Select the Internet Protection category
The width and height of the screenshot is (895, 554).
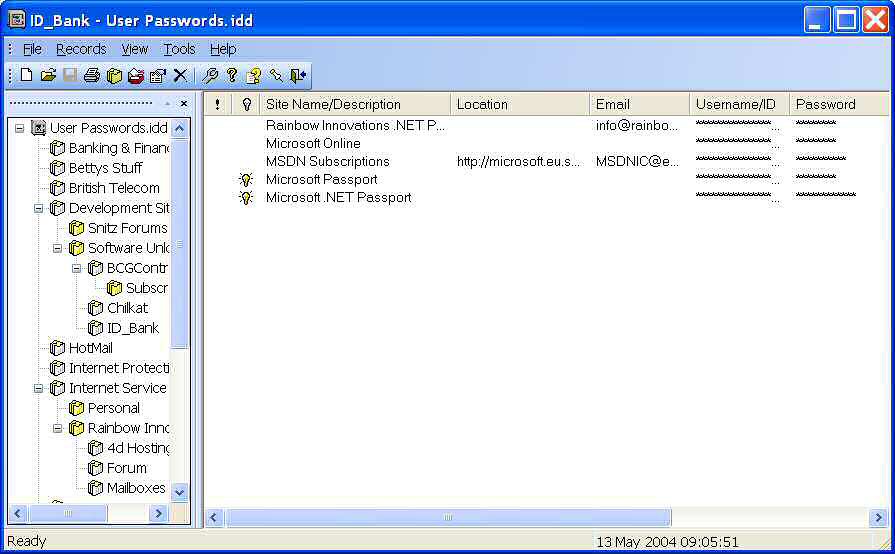pyautogui.click(x=119, y=368)
